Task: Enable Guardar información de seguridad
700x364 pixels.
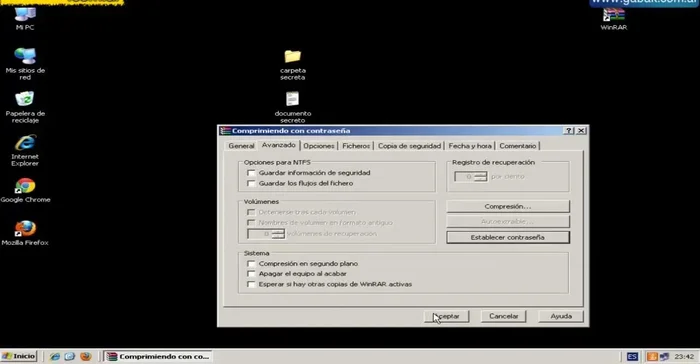Action: 251,173
